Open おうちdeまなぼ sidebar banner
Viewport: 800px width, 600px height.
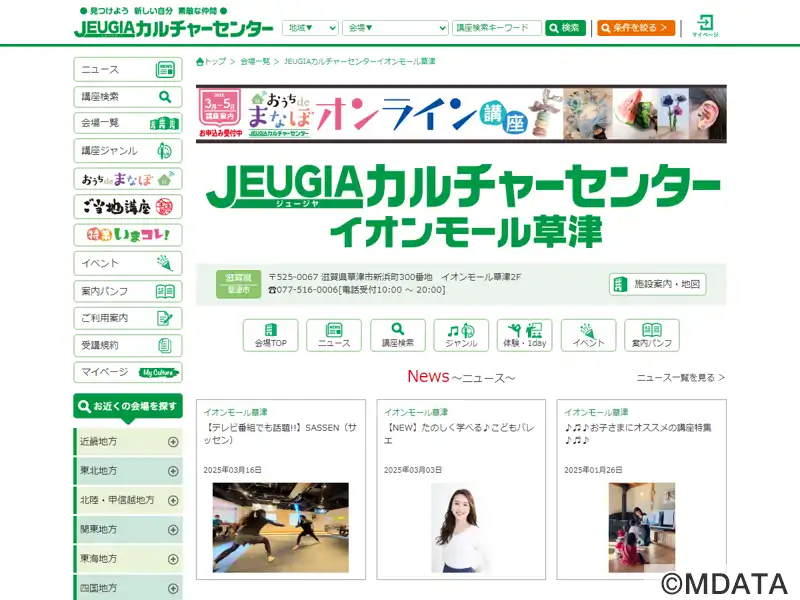pyautogui.click(x=128, y=179)
